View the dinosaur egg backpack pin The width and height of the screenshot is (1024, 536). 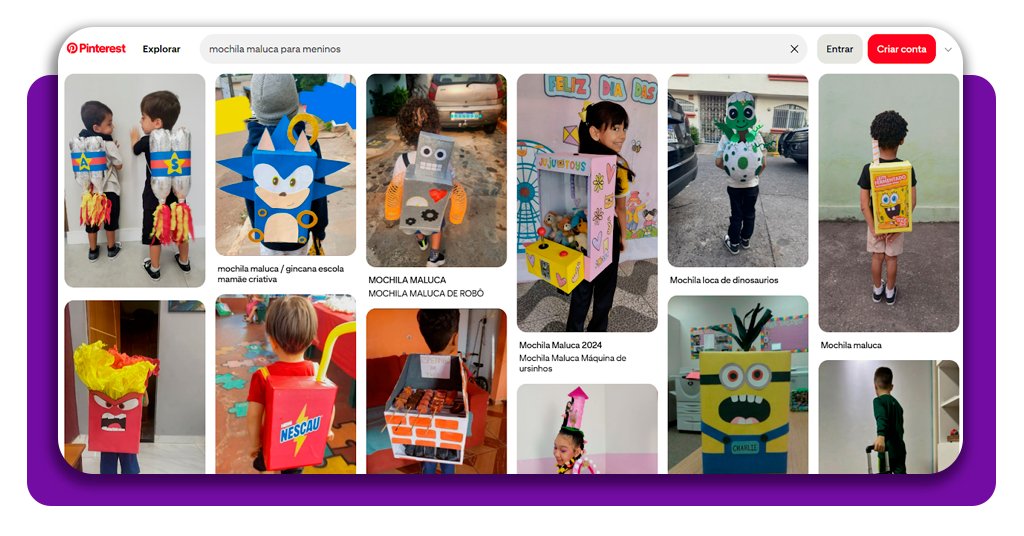point(738,170)
